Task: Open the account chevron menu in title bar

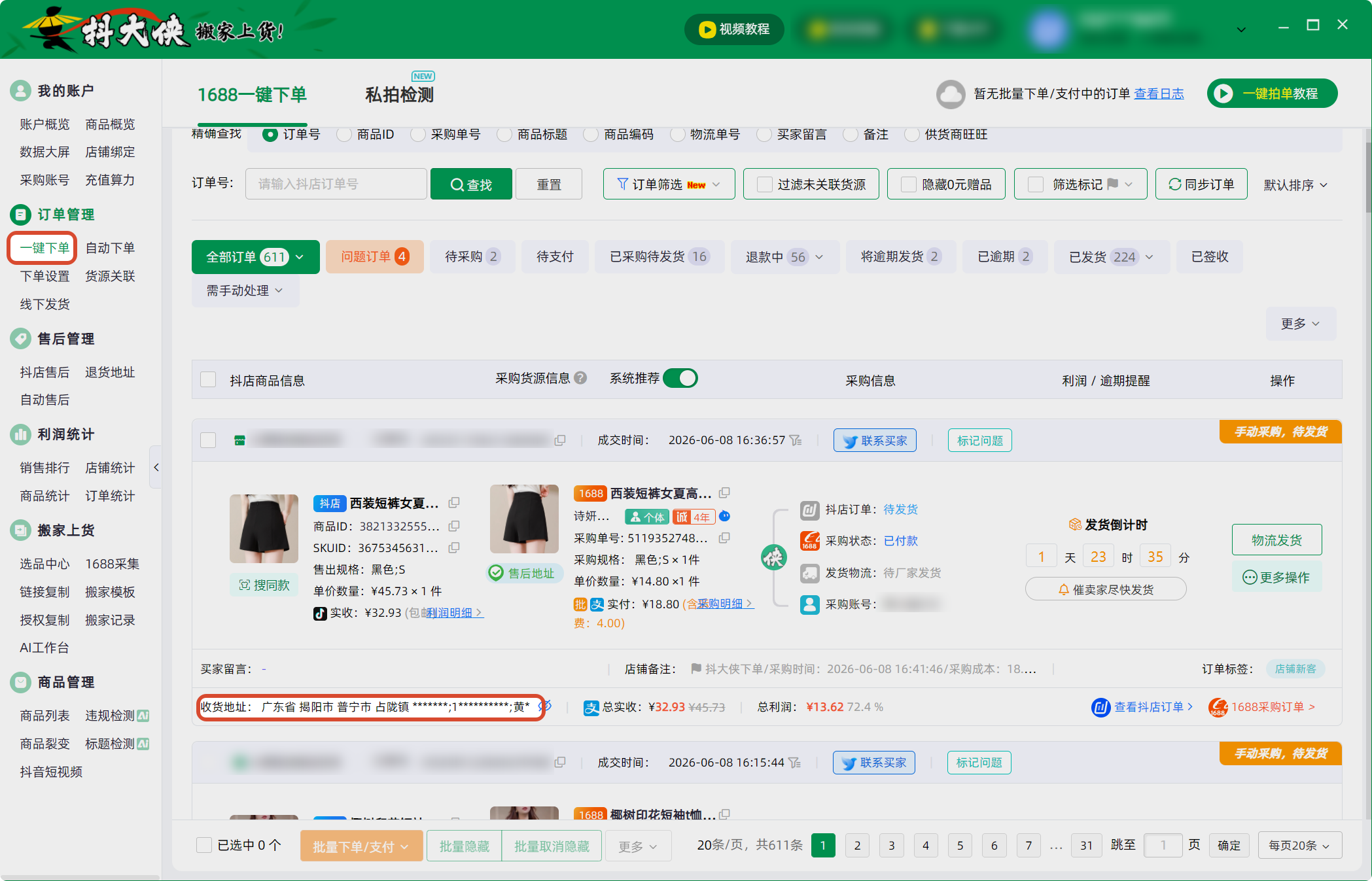Action: pyautogui.click(x=1241, y=29)
